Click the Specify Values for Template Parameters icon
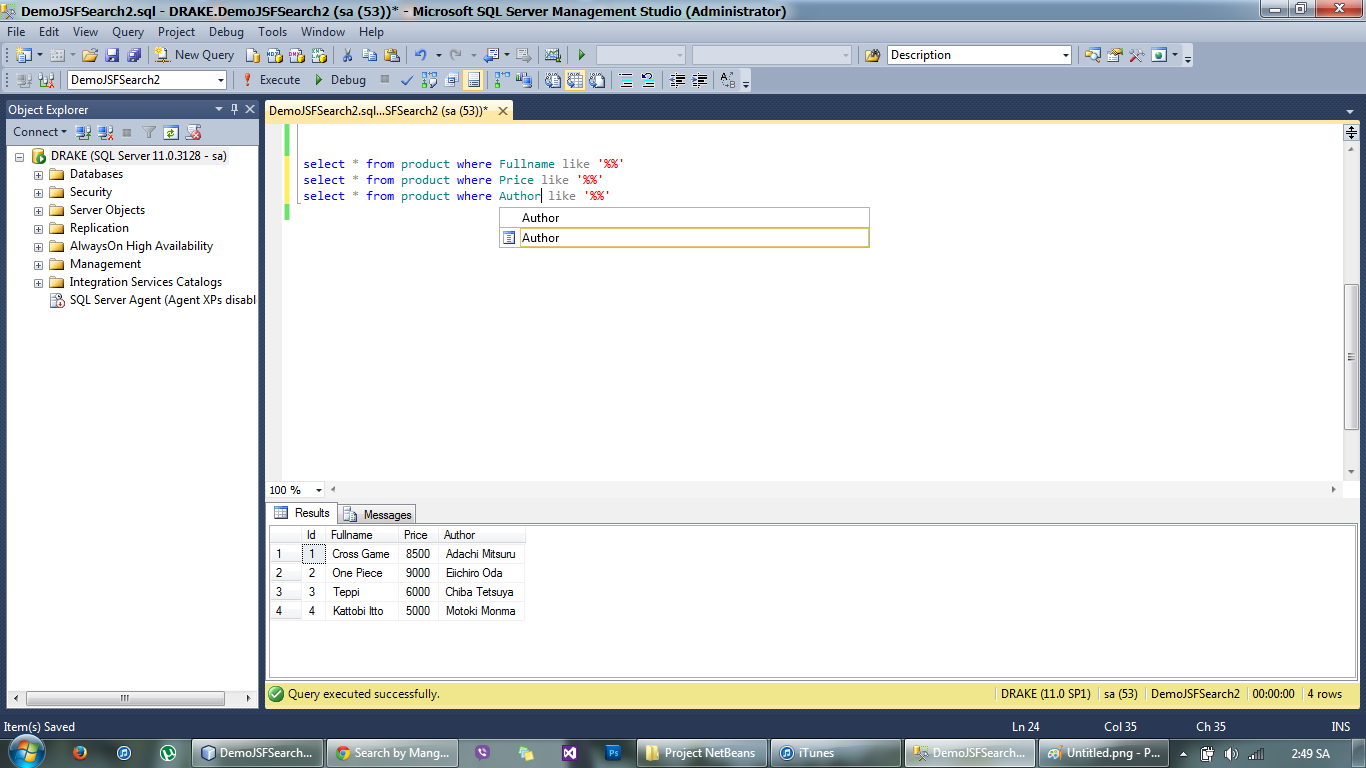1366x768 pixels. tap(727, 80)
